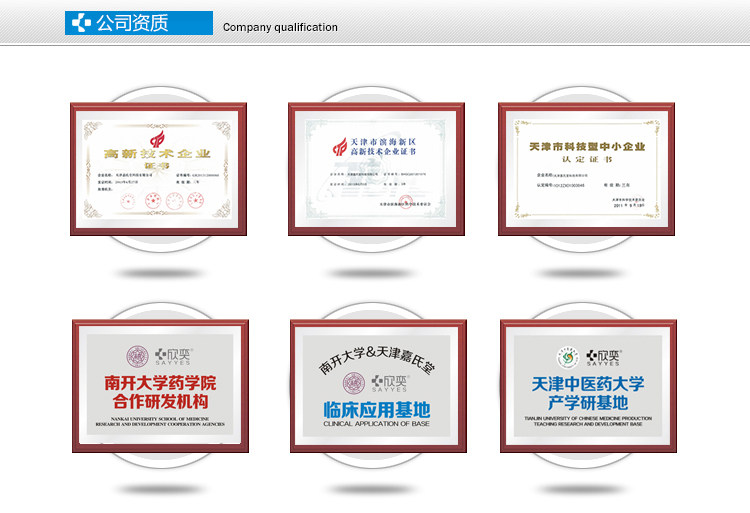Click the 'NANKAI UNIVERSITY SCHOOL OF MEDICINE' caption

tap(160, 419)
